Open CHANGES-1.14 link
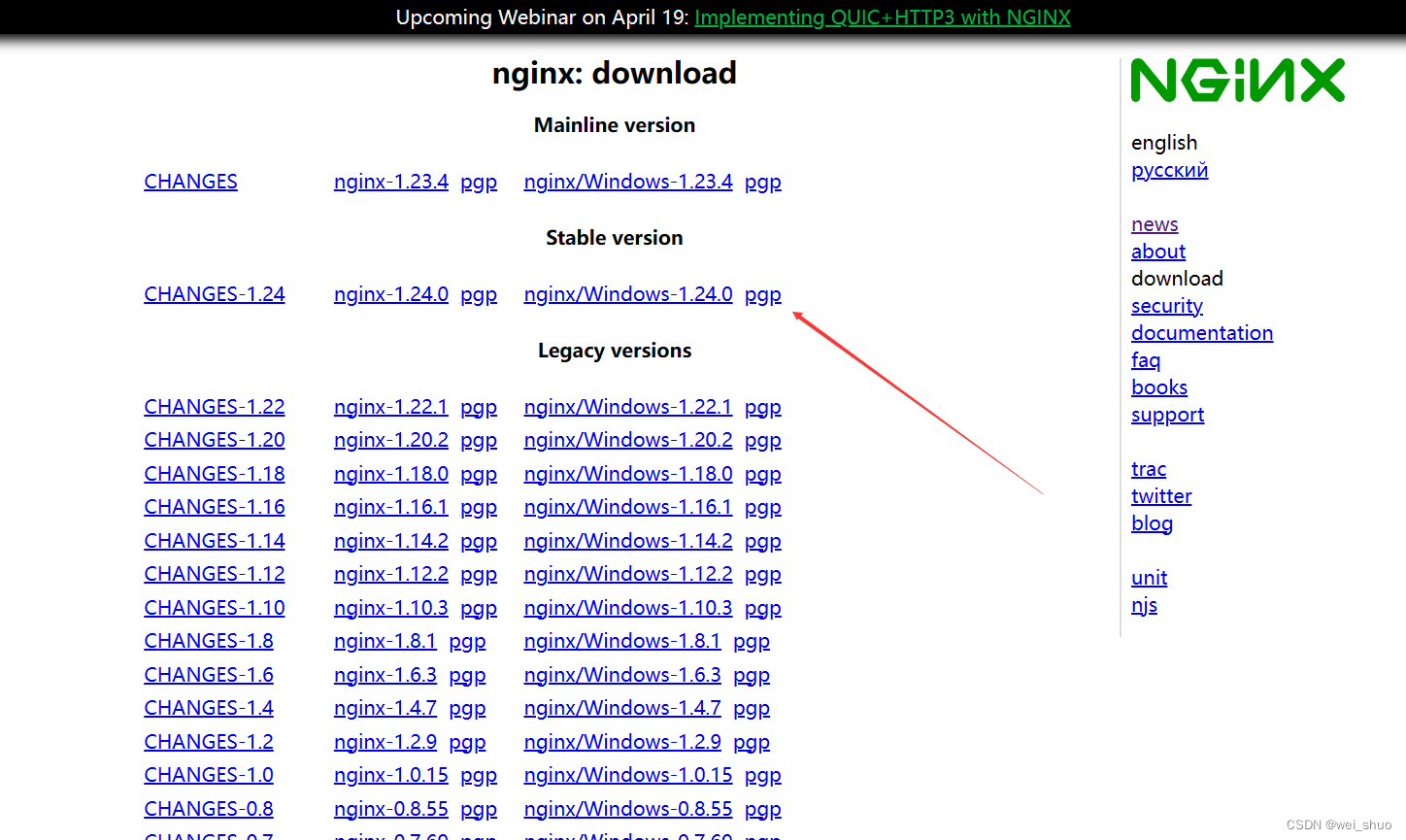Screen dimensions: 1406x840 215,541
